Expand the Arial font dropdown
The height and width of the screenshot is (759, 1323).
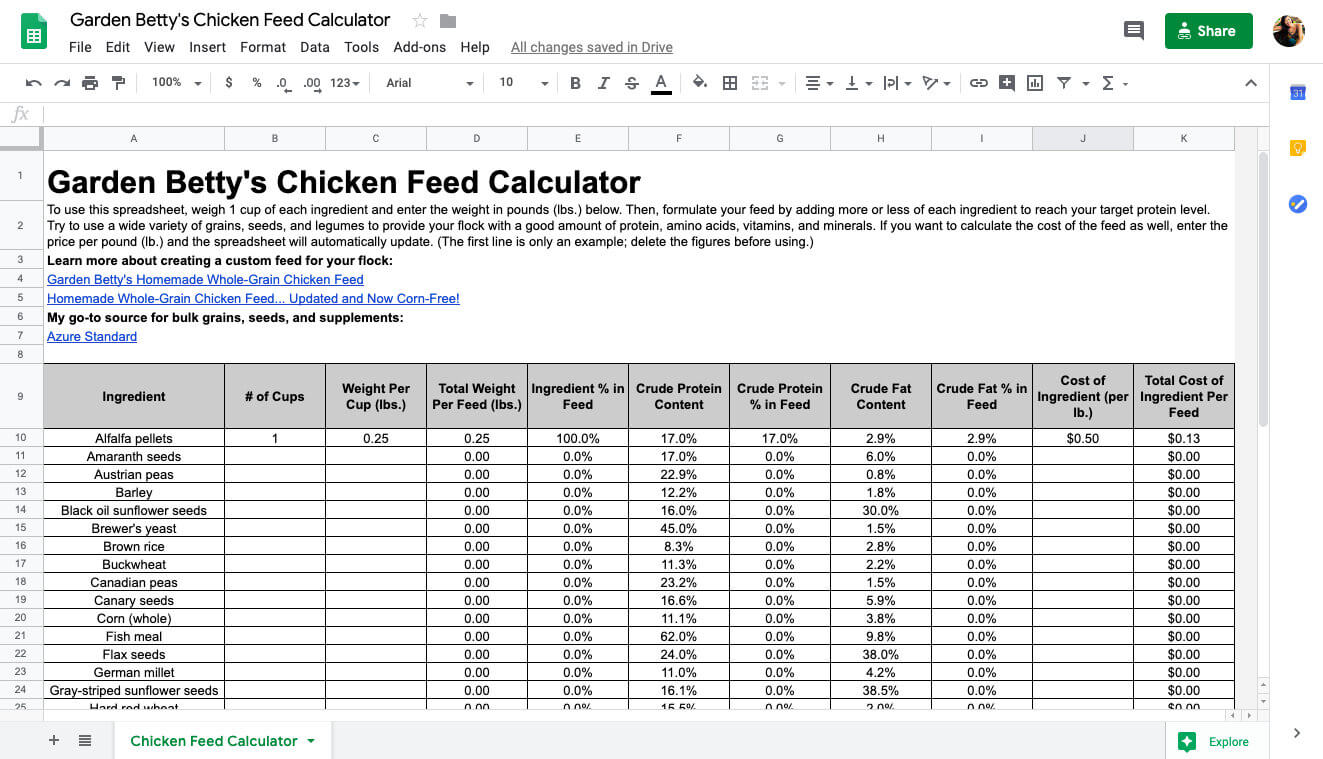[x=429, y=83]
